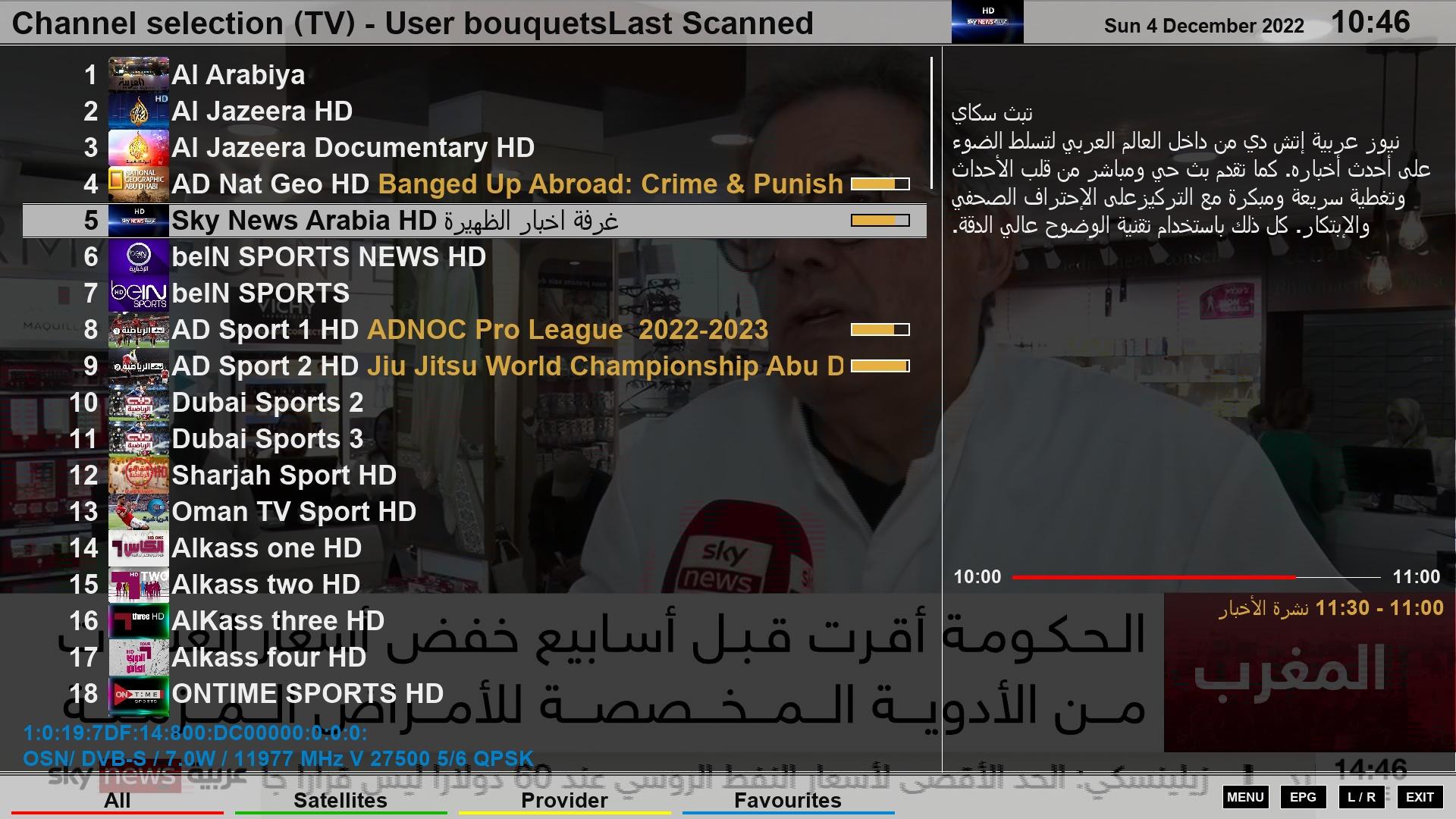The image size is (1456, 819).
Task: Click the Sky News picon in the header
Action: click(987, 22)
